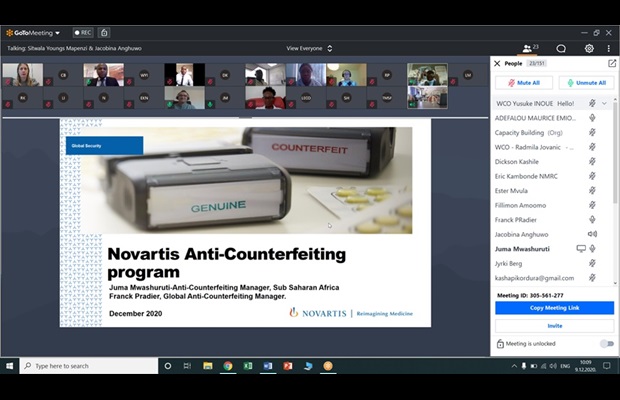Select the WYI participant tile
Image resolution: width=620 pixels, height=400 pixels.
[x=144, y=75]
